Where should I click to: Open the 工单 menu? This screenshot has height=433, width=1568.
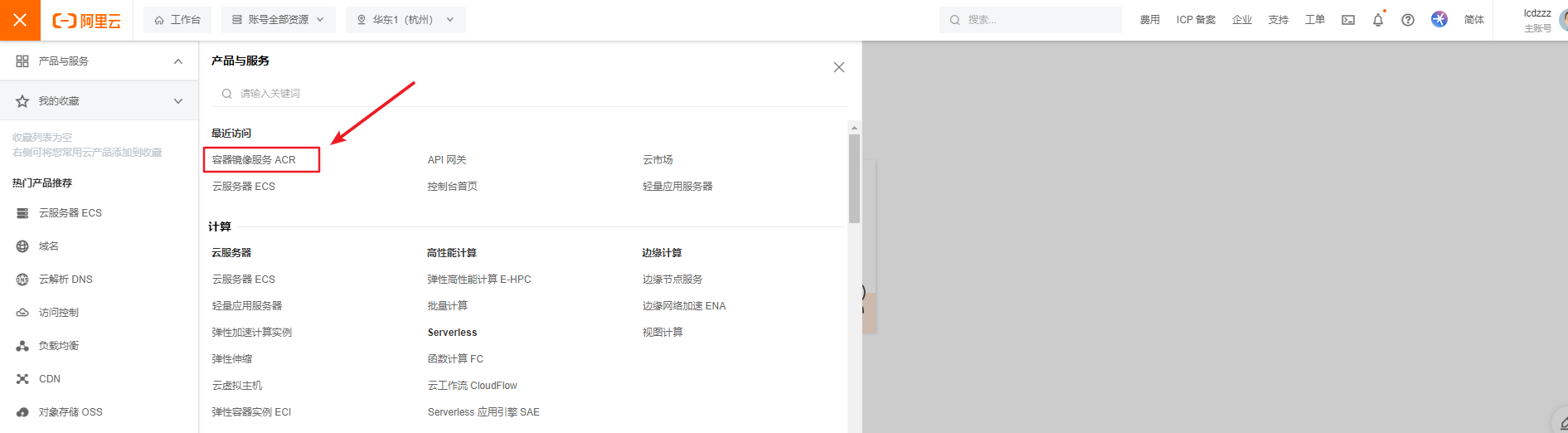1315,20
